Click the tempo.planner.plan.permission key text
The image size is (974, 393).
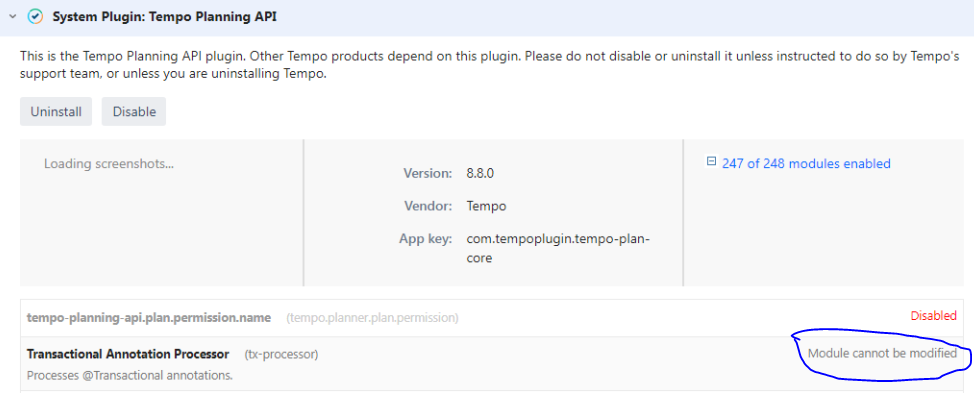pyautogui.click(x=372, y=318)
